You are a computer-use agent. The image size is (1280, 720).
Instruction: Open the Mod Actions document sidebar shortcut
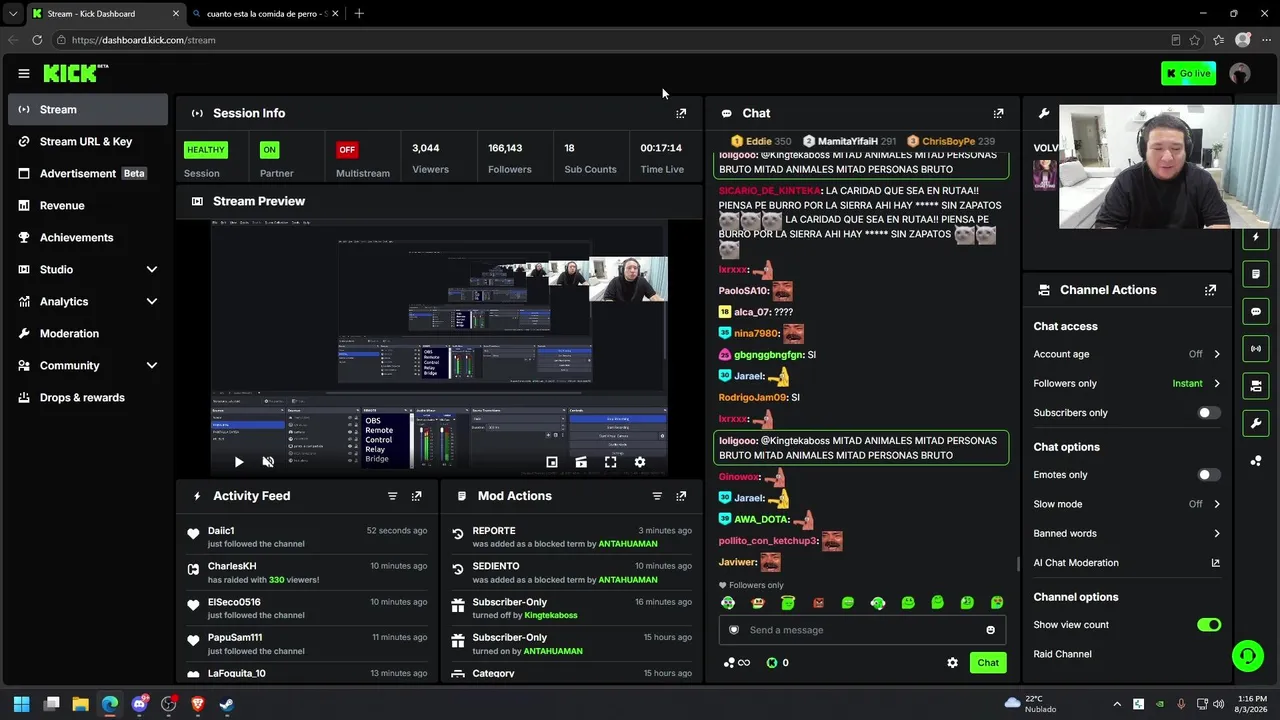click(x=1256, y=274)
